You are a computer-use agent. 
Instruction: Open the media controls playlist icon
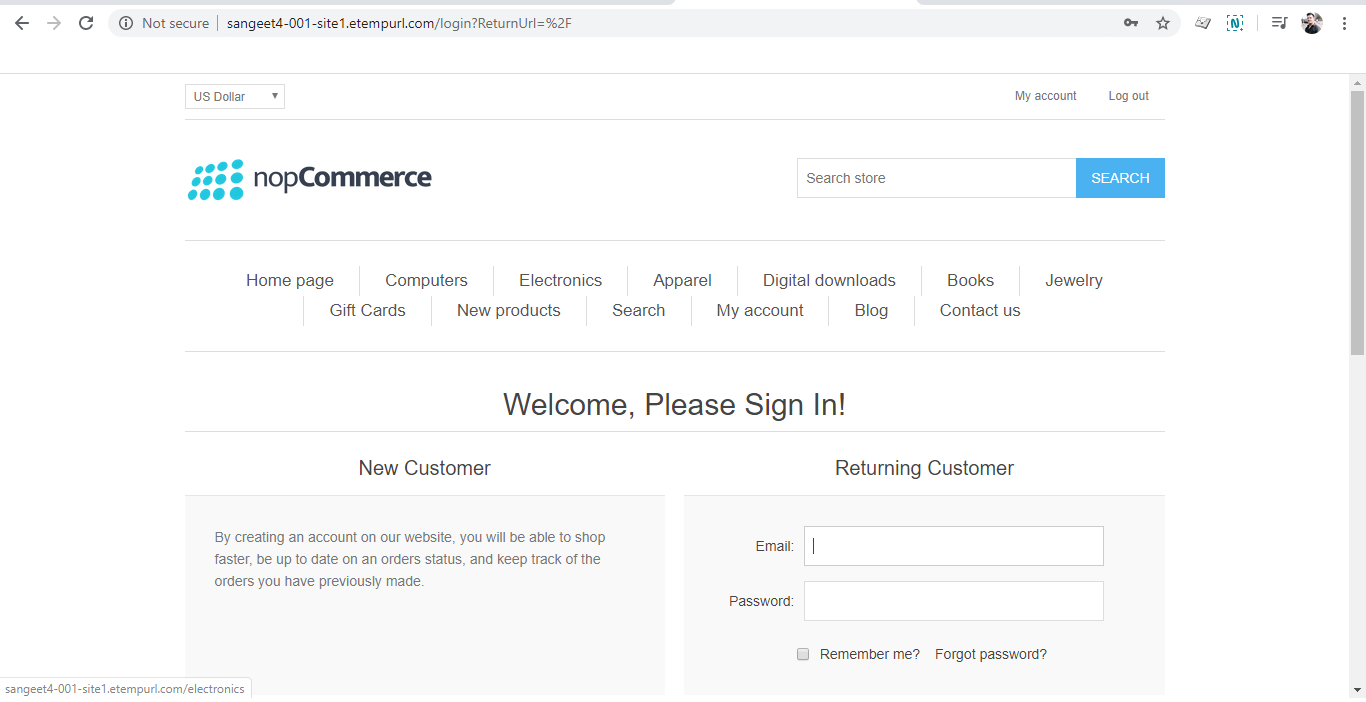click(1279, 23)
